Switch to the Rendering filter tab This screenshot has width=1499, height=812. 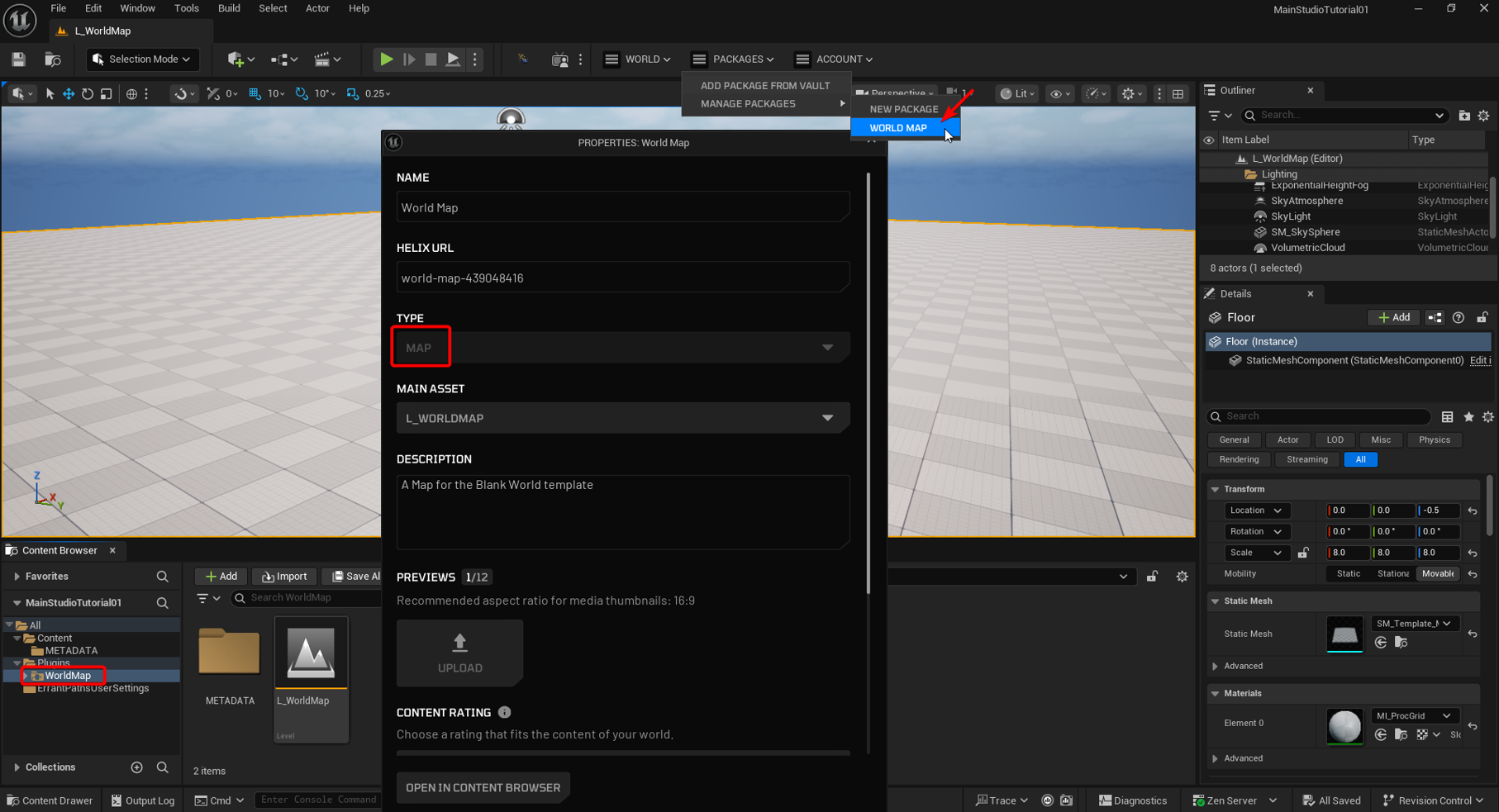1239,459
